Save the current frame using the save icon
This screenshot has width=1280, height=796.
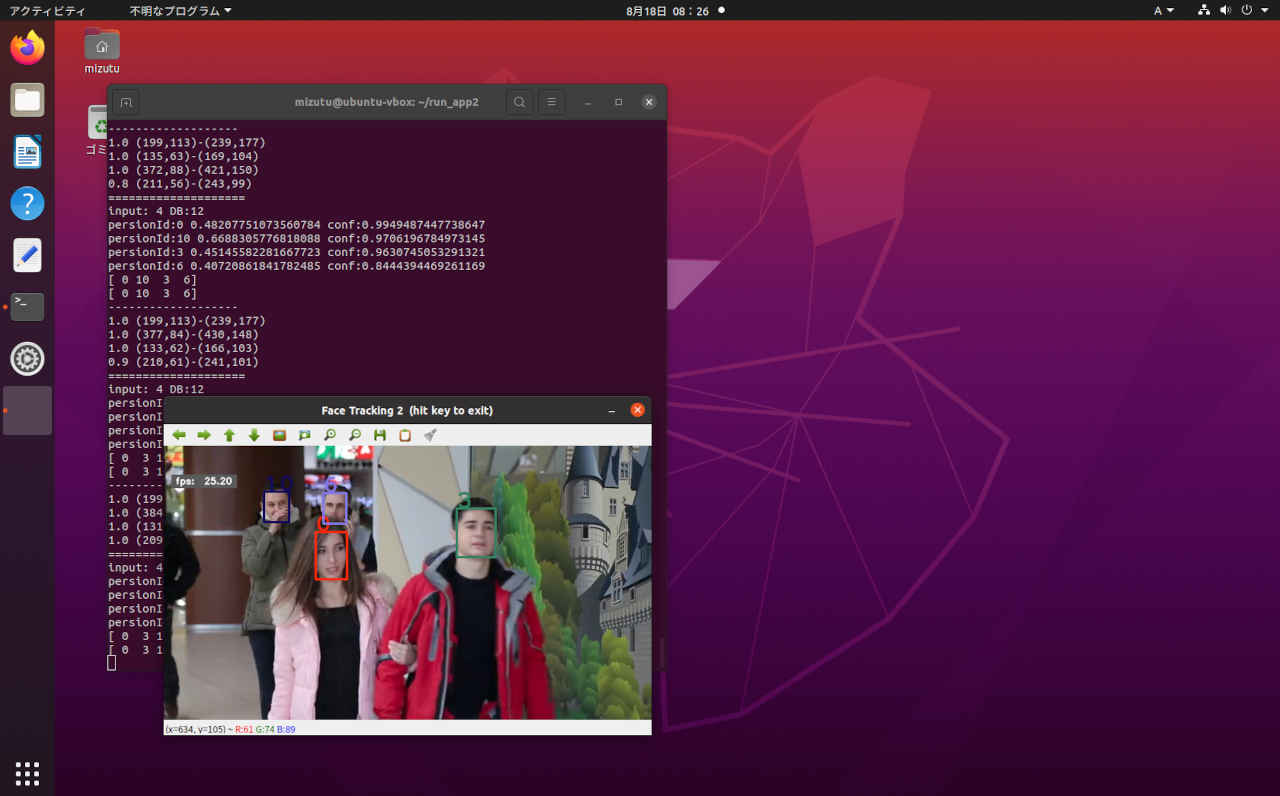[x=380, y=435]
